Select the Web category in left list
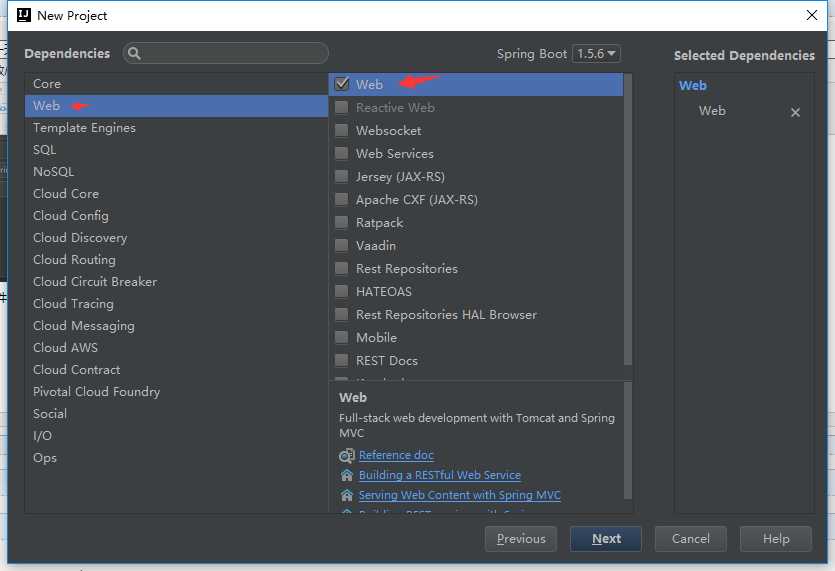This screenshot has height=571, width=835. 176,105
